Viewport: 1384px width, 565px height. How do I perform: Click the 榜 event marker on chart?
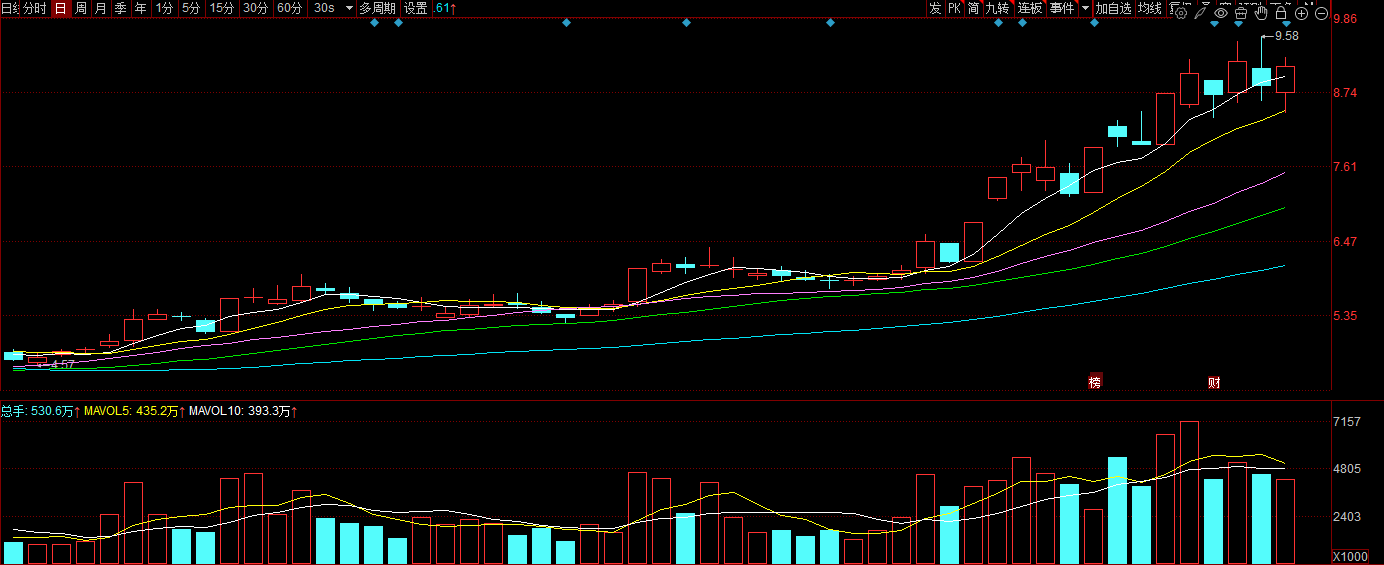[x=1095, y=382]
